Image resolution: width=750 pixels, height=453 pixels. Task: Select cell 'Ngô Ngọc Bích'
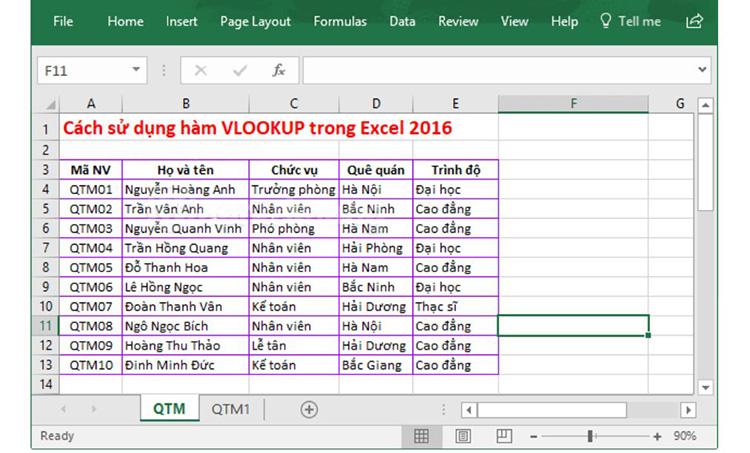click(186, 326)
